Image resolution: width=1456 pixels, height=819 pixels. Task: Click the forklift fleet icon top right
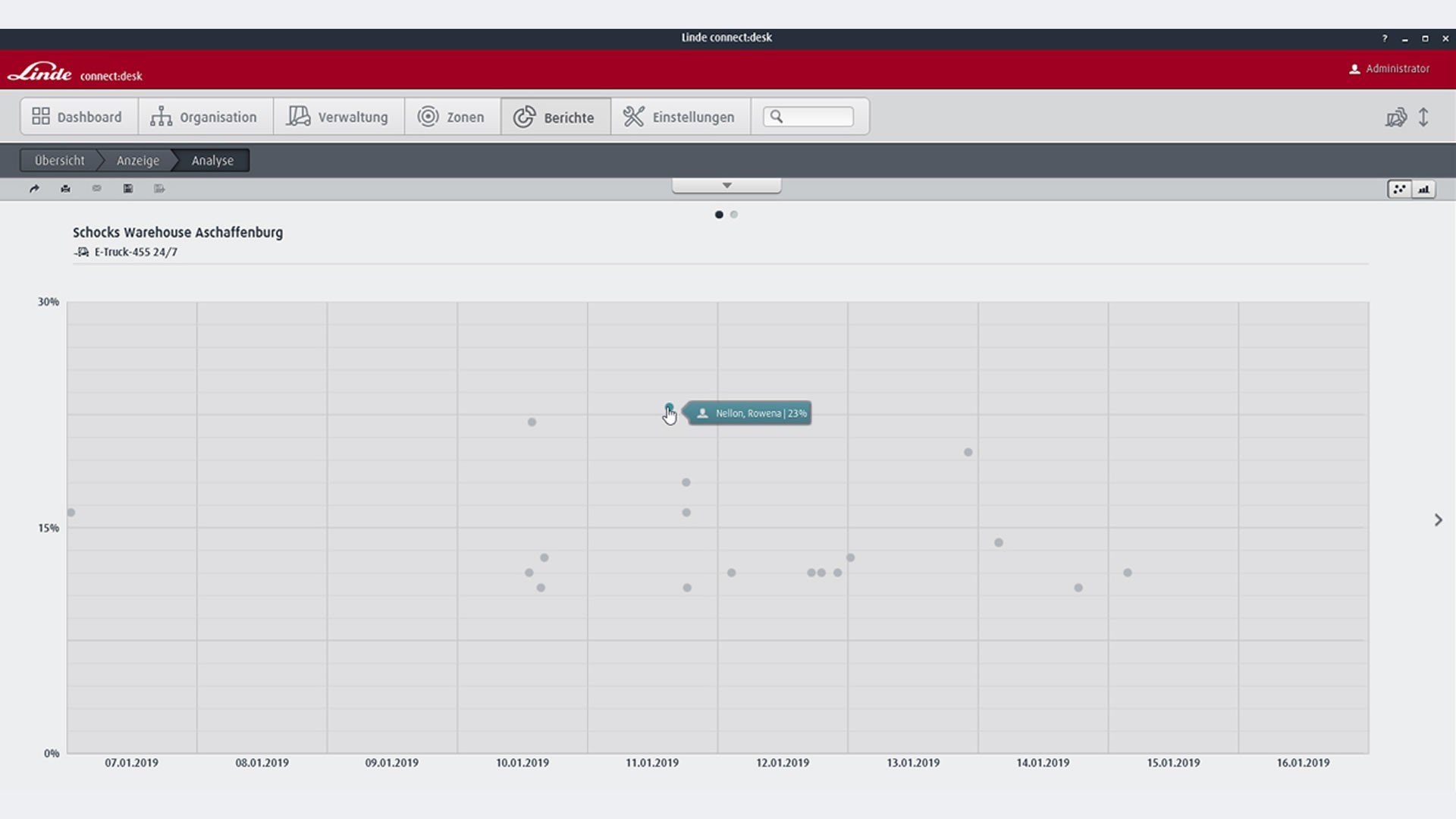[1395, 117]
